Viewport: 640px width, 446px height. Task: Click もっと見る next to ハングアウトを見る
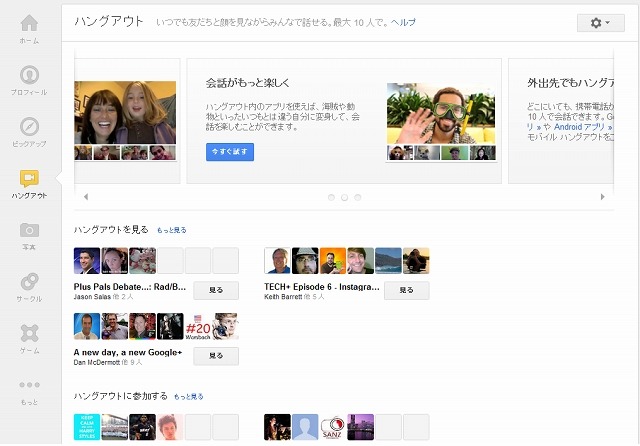point(172,230)
